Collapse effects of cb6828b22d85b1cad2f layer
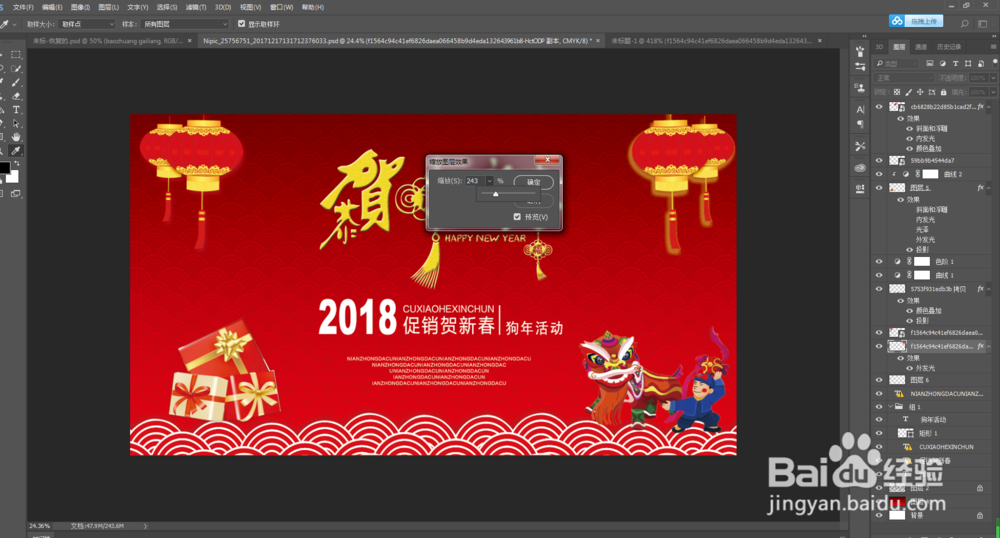 click(x=989, y=106)
